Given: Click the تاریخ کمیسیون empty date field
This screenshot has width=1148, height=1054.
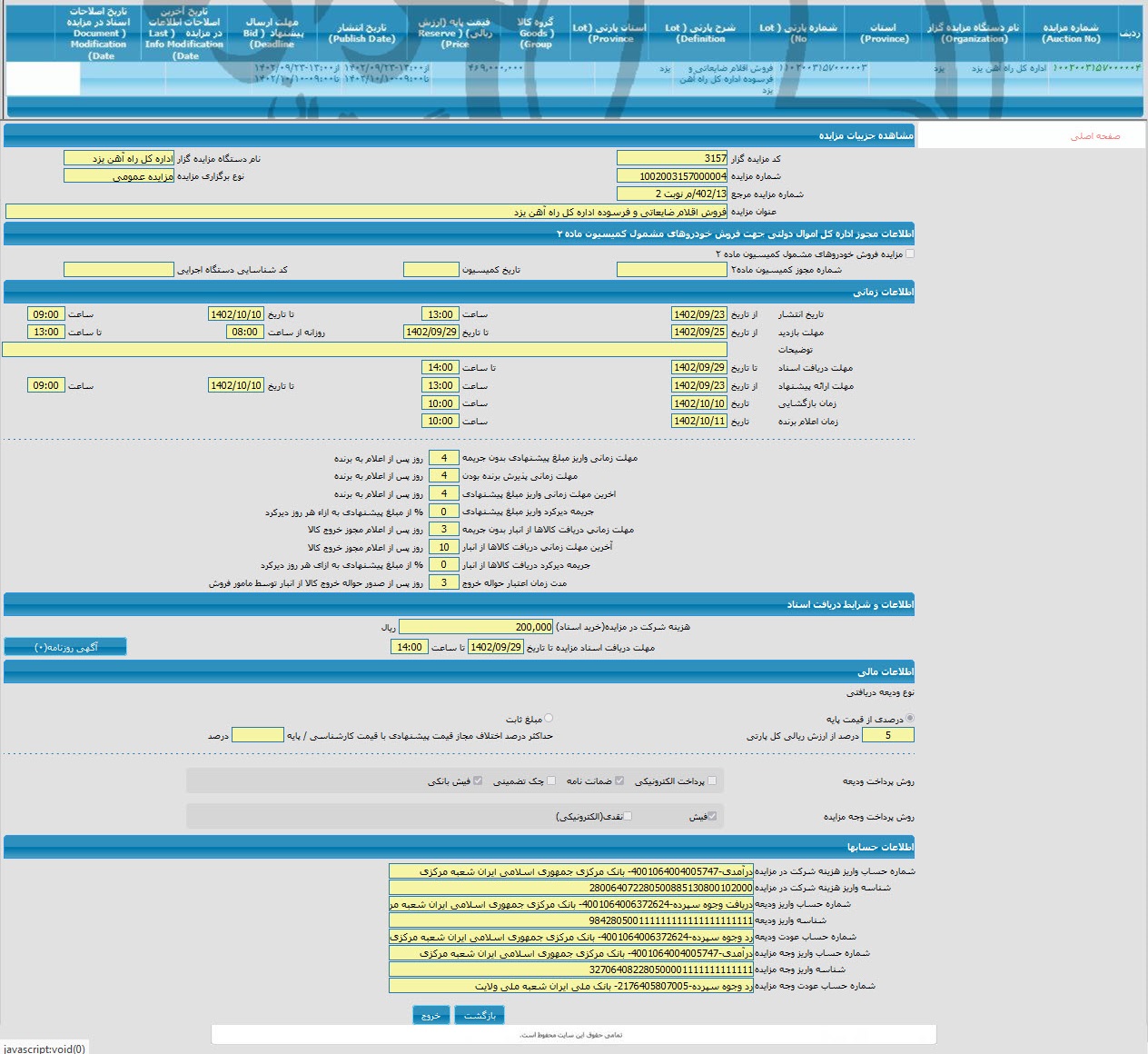Looking at the screenshot, I should pos(431,270).
